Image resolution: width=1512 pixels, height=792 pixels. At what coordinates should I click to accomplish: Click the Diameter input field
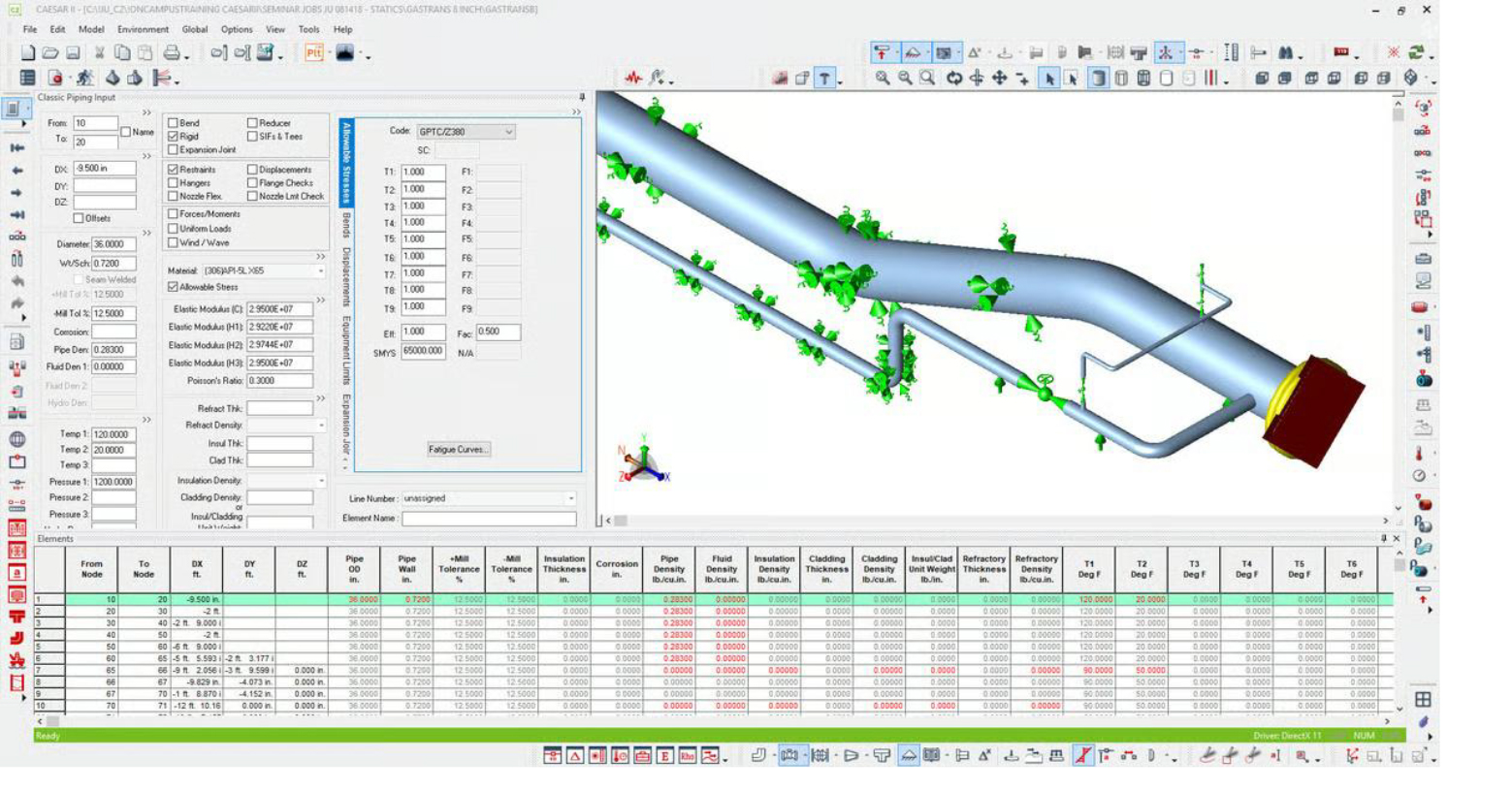pyautogui.click(x=113, y=244)
